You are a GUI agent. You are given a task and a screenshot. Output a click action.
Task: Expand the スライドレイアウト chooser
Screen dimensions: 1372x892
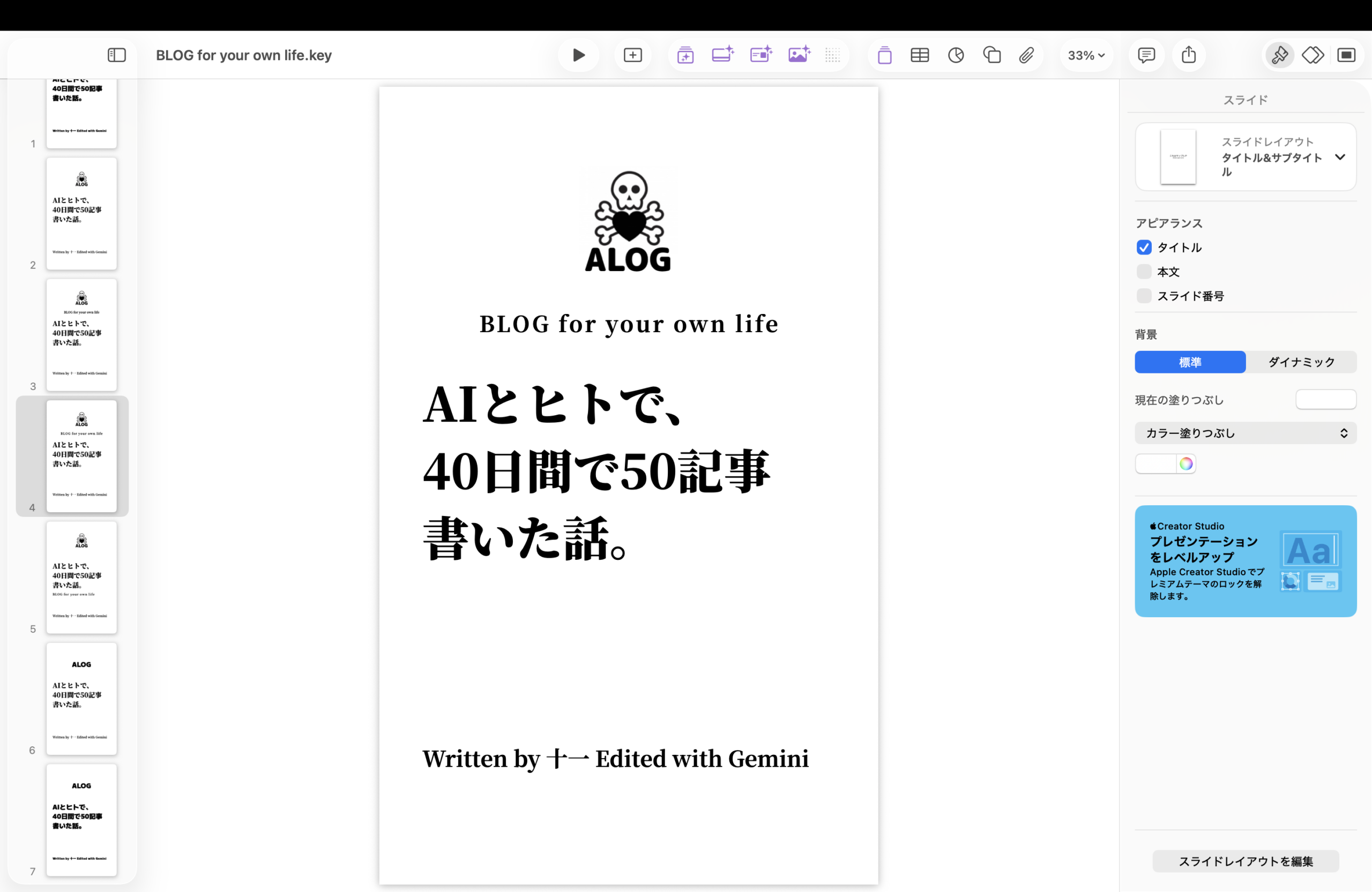point(1340,157)
